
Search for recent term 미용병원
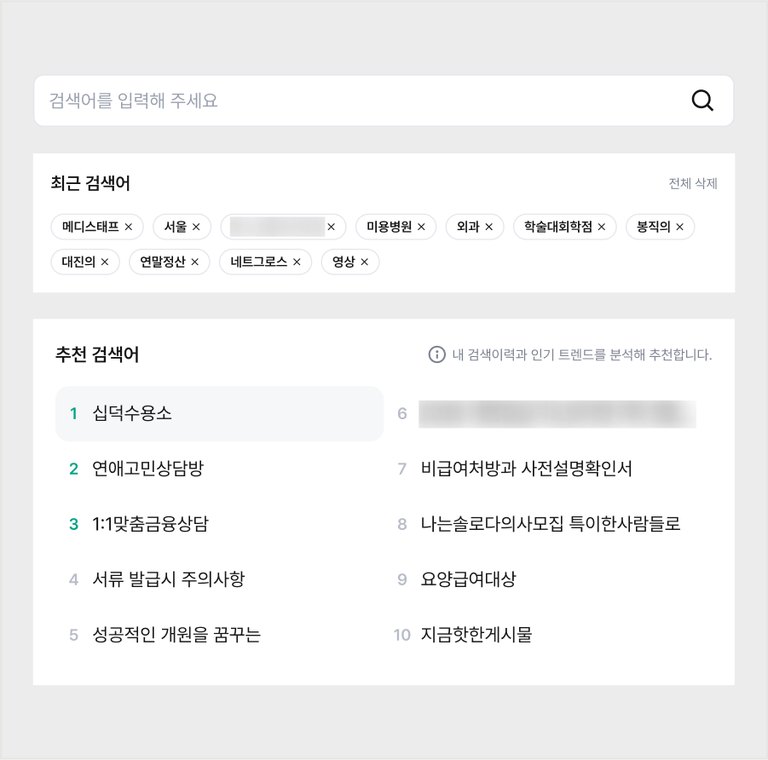(389, 227)
